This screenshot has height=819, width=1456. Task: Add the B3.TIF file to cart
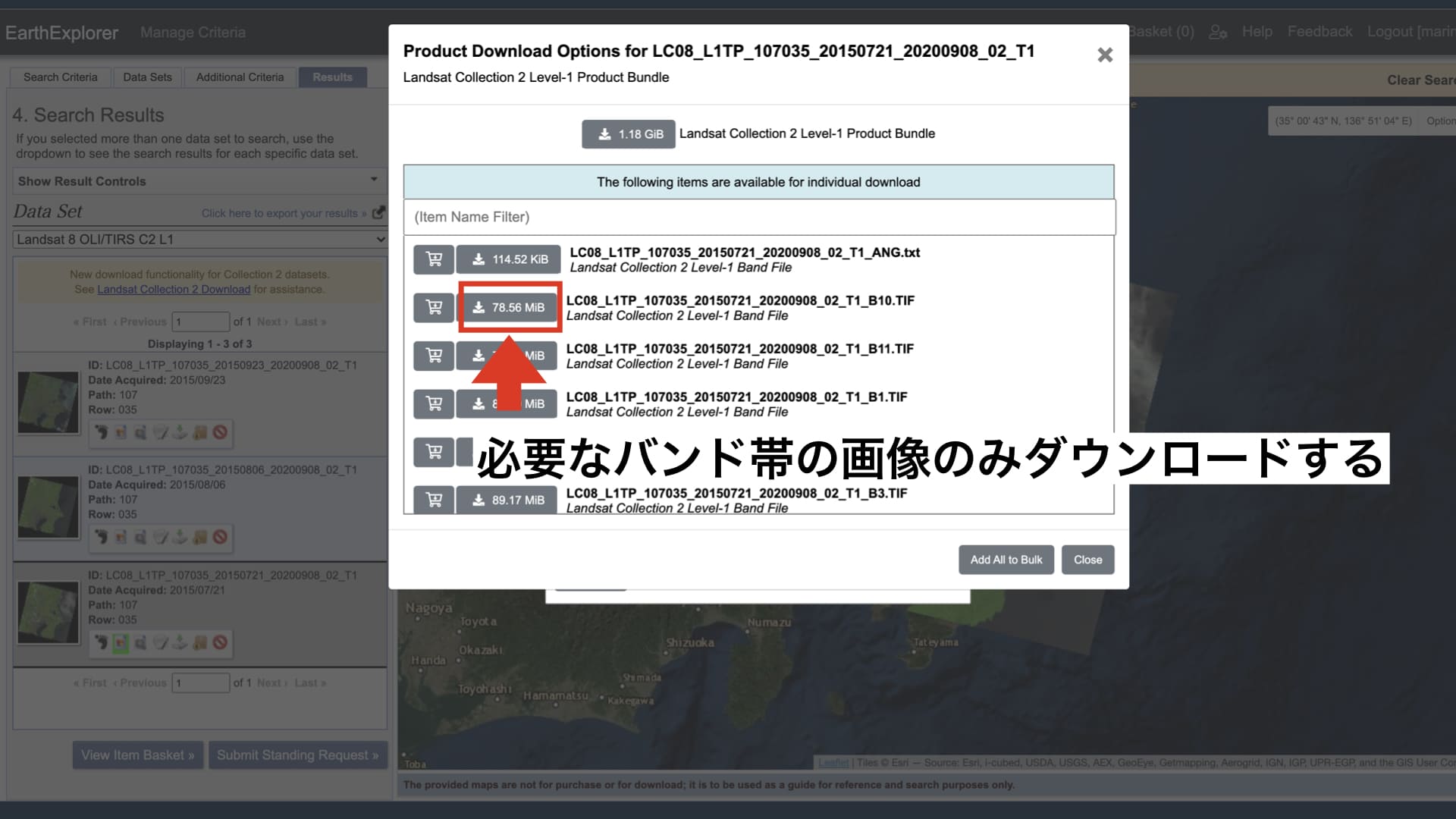click(434, 500)
